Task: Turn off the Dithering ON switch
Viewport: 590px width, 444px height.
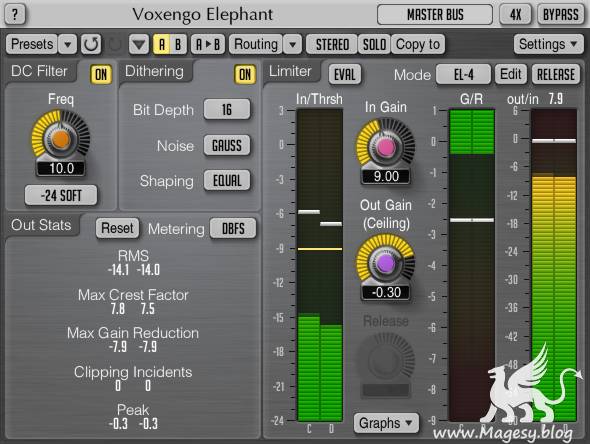Action: 245,74
